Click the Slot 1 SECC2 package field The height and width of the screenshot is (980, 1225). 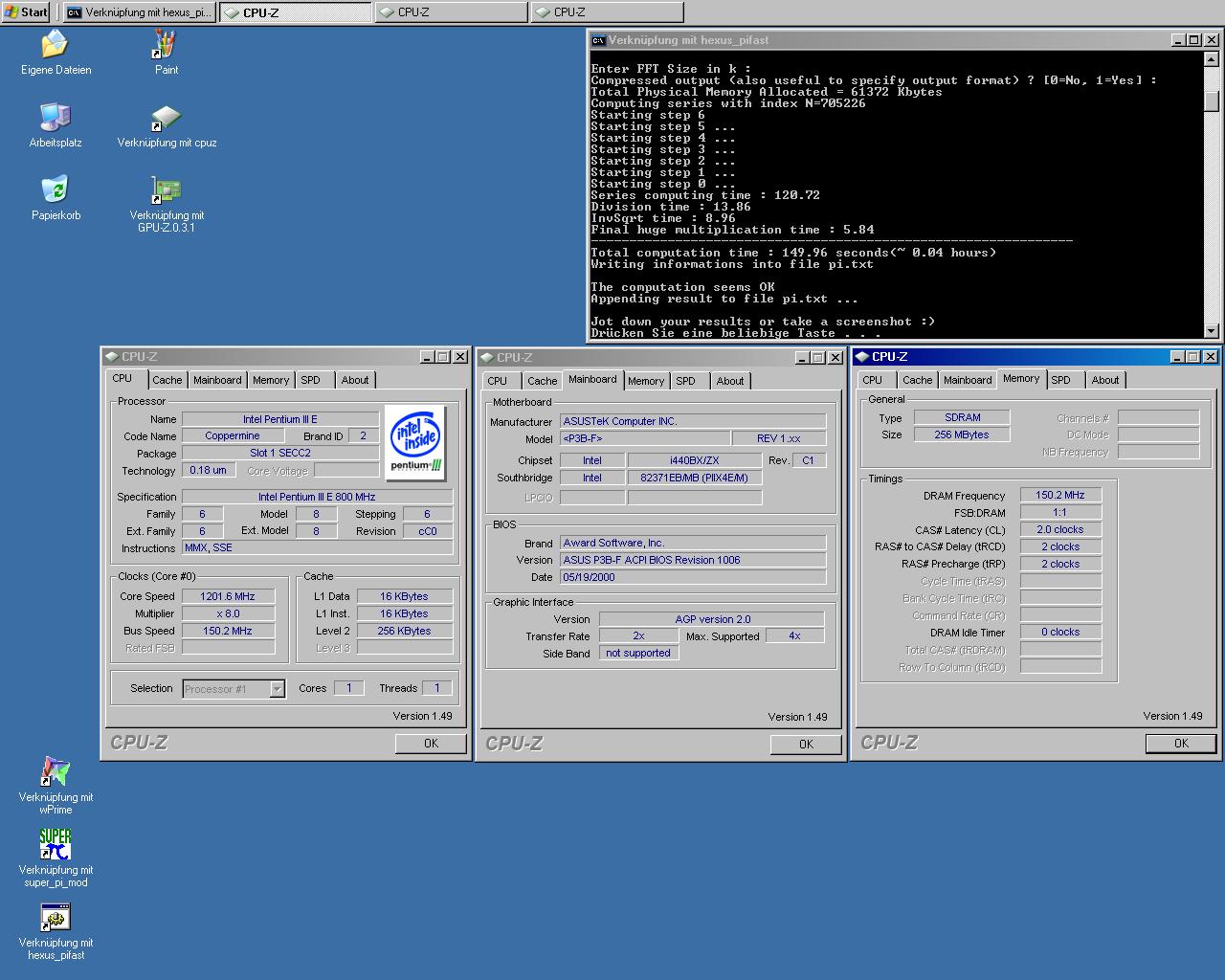point(280,453)
